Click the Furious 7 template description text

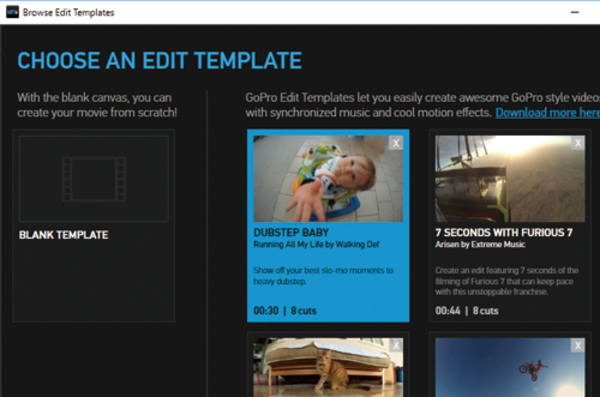(507, 281)
